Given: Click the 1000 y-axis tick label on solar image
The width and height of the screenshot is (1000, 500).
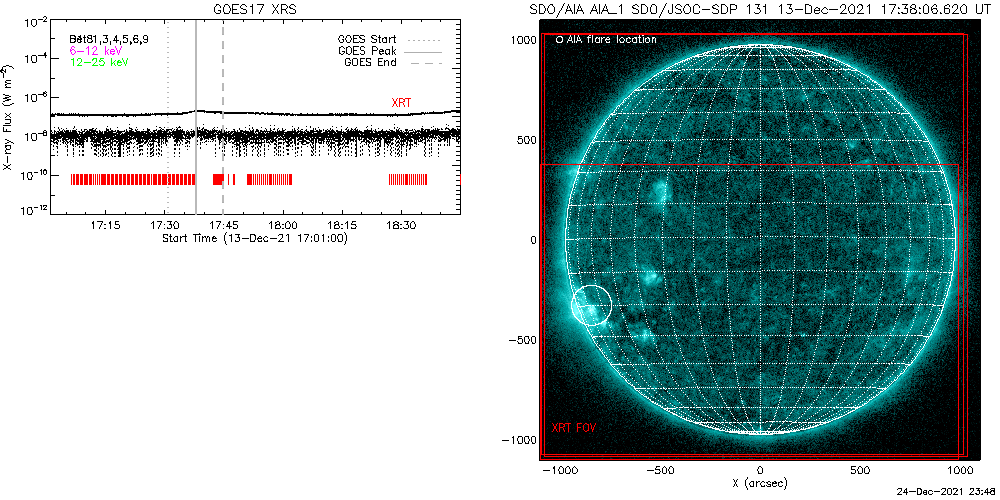Looking at the screenshot, I should pos(522,40).
